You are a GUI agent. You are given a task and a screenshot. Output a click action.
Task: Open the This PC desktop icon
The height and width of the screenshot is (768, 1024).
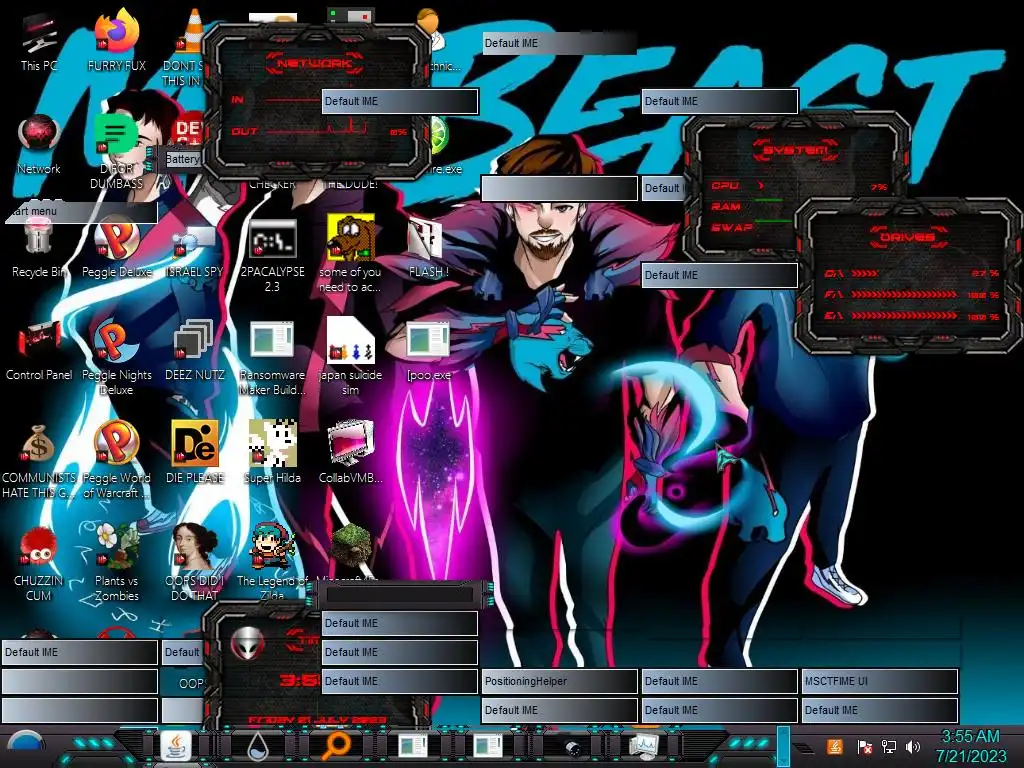(39, 40)
